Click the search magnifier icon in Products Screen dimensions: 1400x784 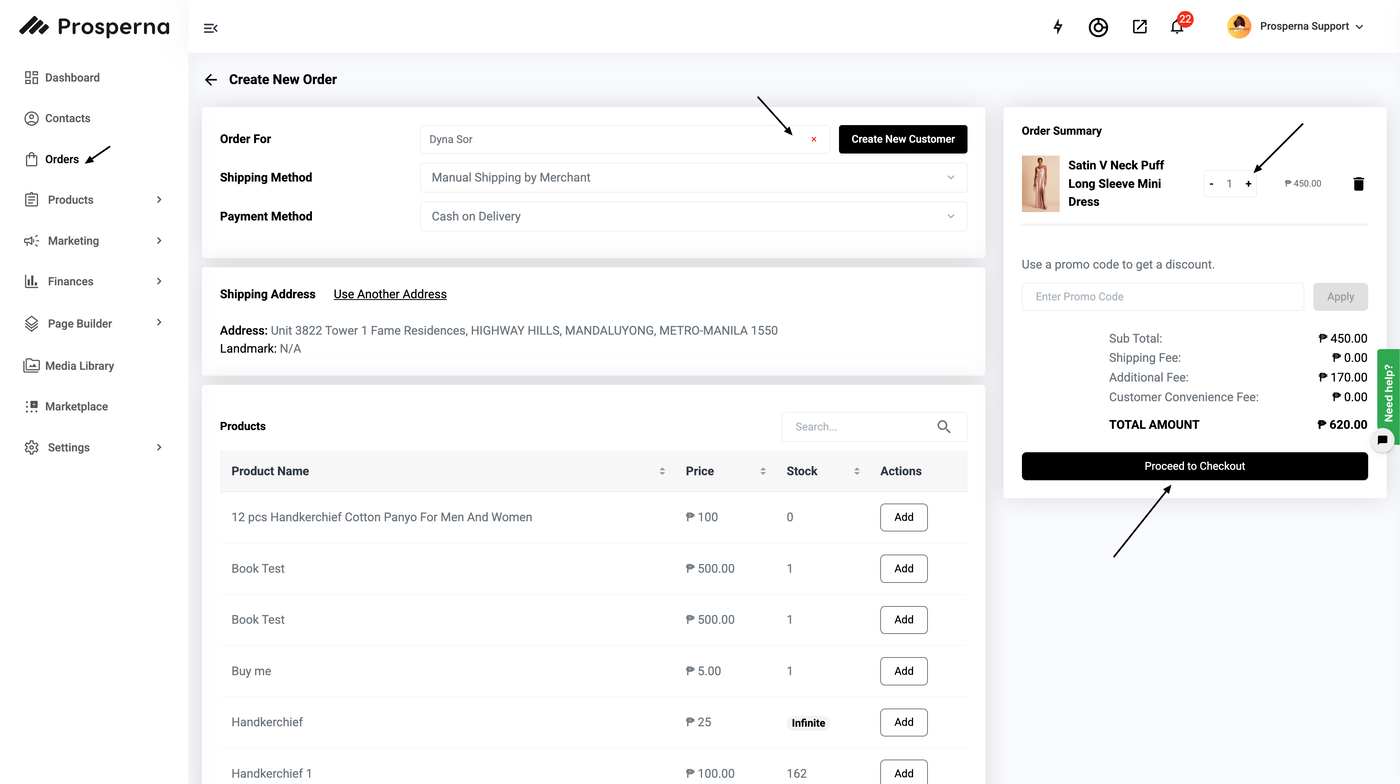944,427
